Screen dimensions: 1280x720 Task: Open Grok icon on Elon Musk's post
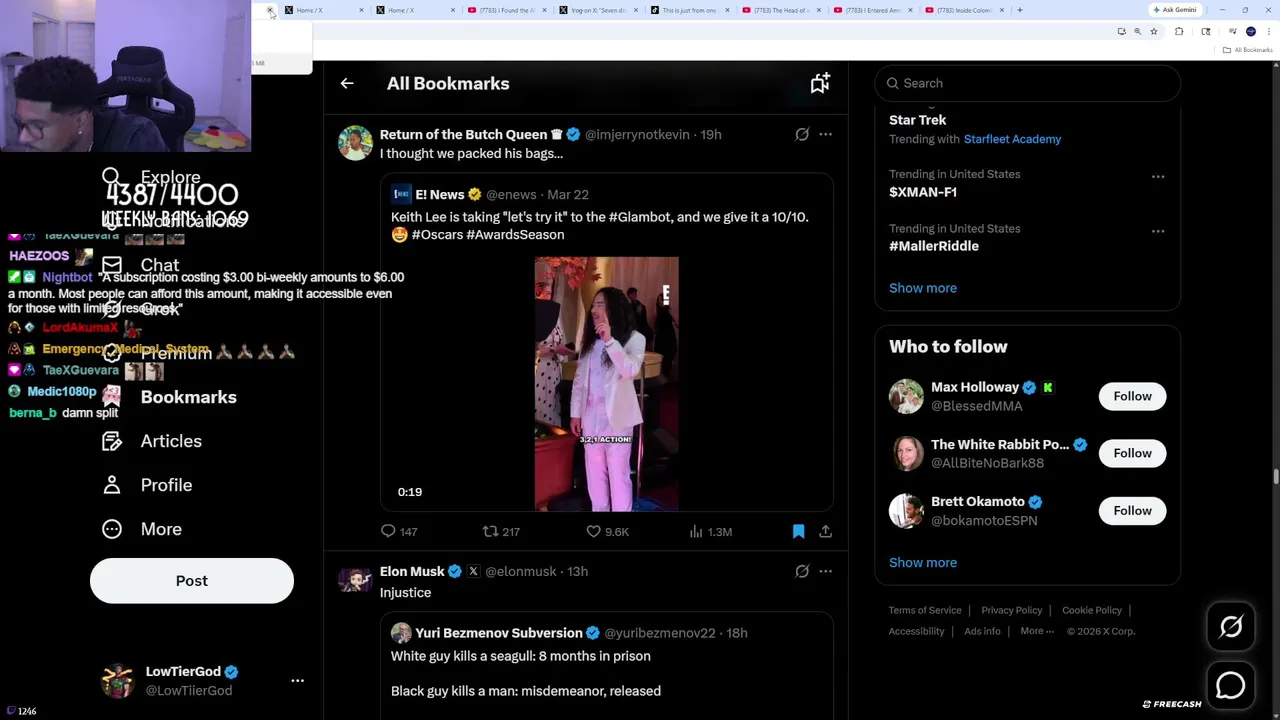[x=802, y=571]
